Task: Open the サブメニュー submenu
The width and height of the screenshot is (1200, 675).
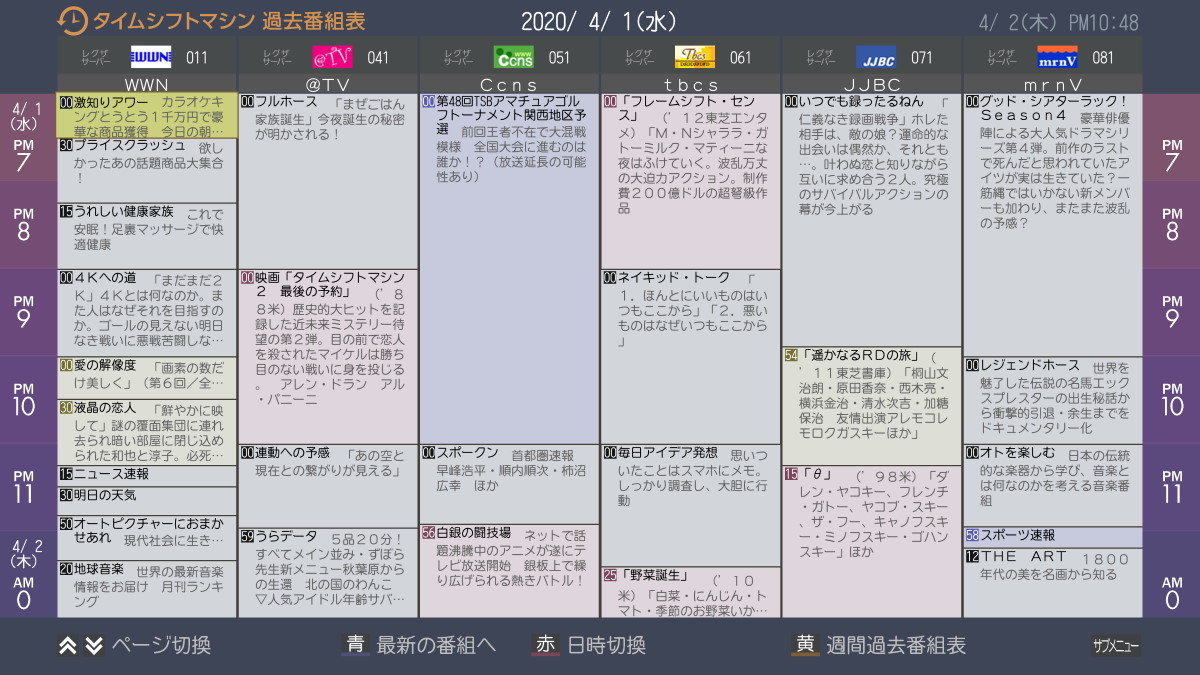Action: coord(1115,646)
